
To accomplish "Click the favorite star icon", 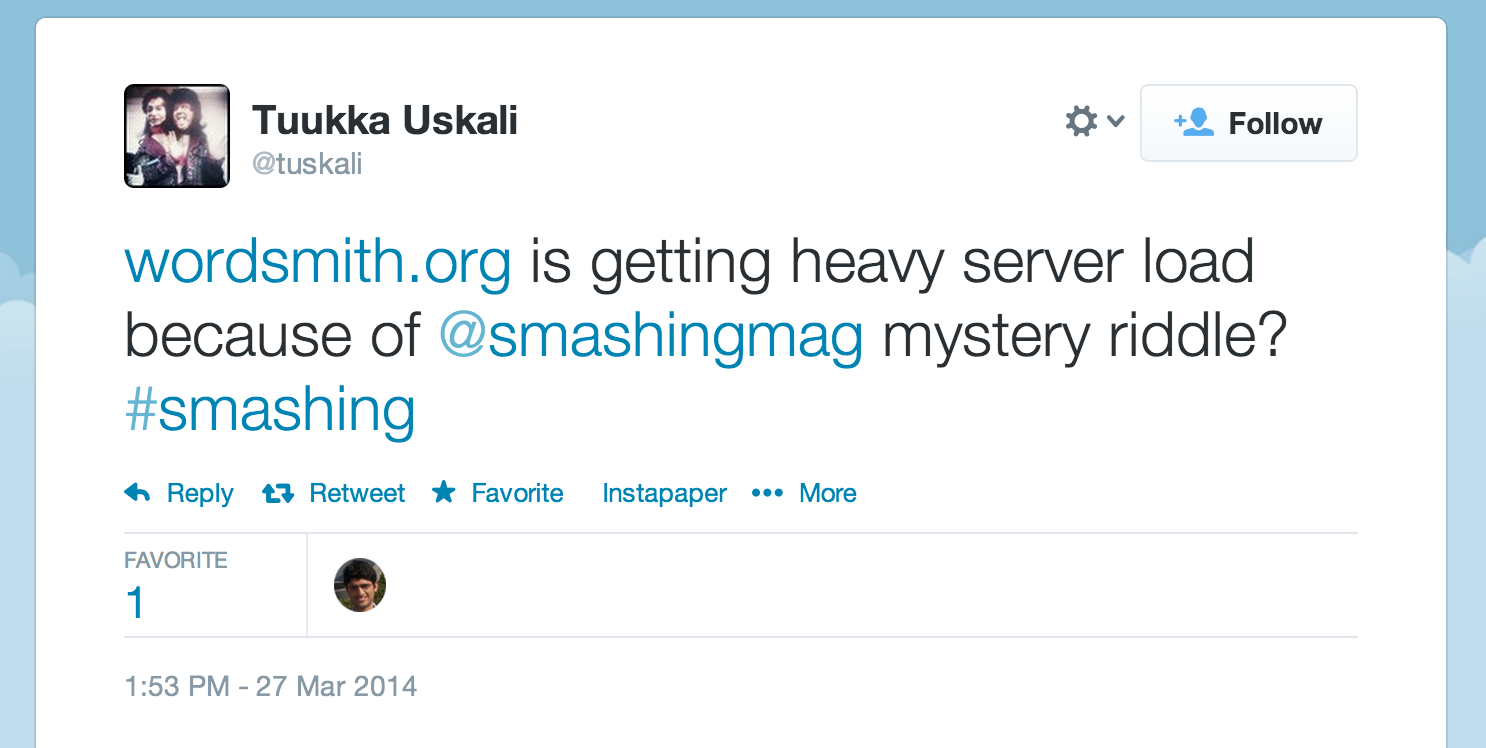I will click(444, 492).
